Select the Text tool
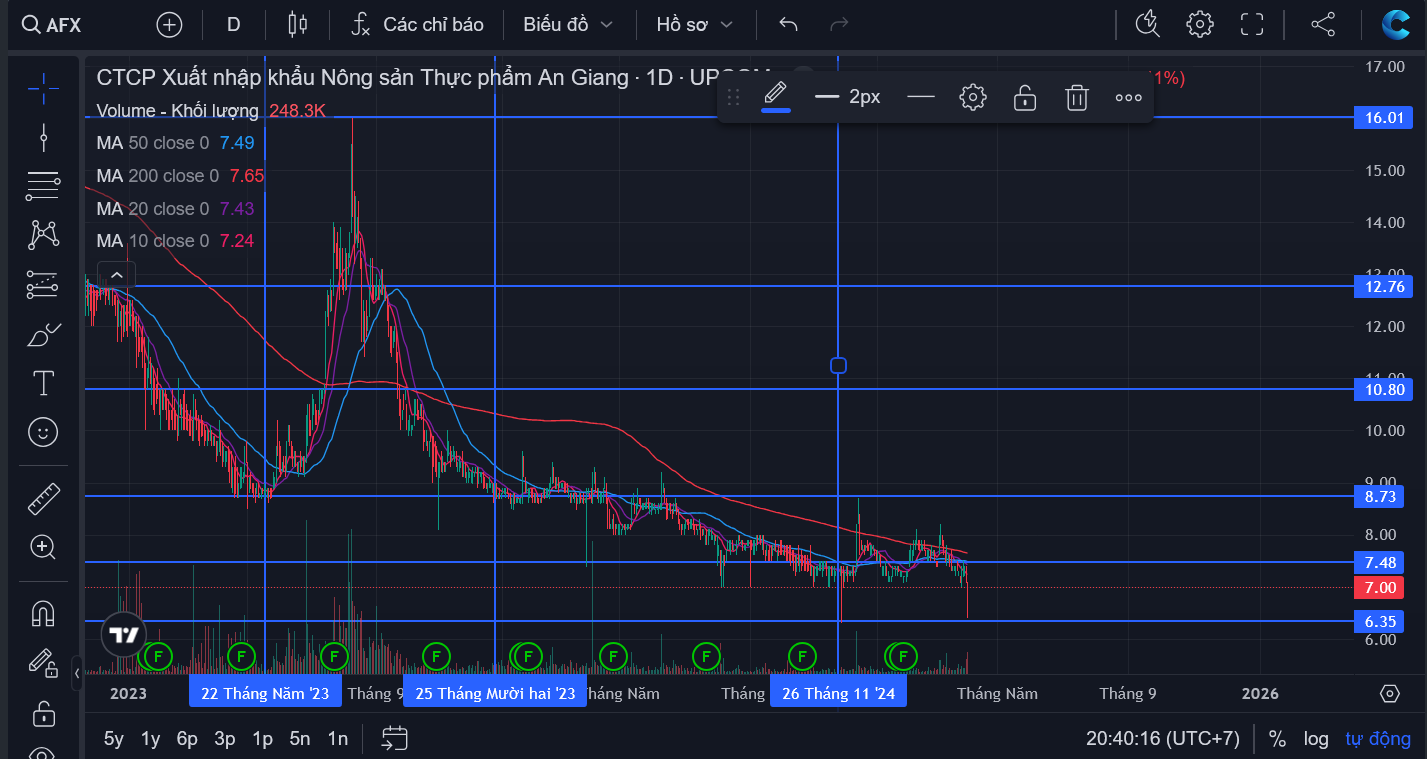Screen dimensions: 1427x759 coord(43,383)
